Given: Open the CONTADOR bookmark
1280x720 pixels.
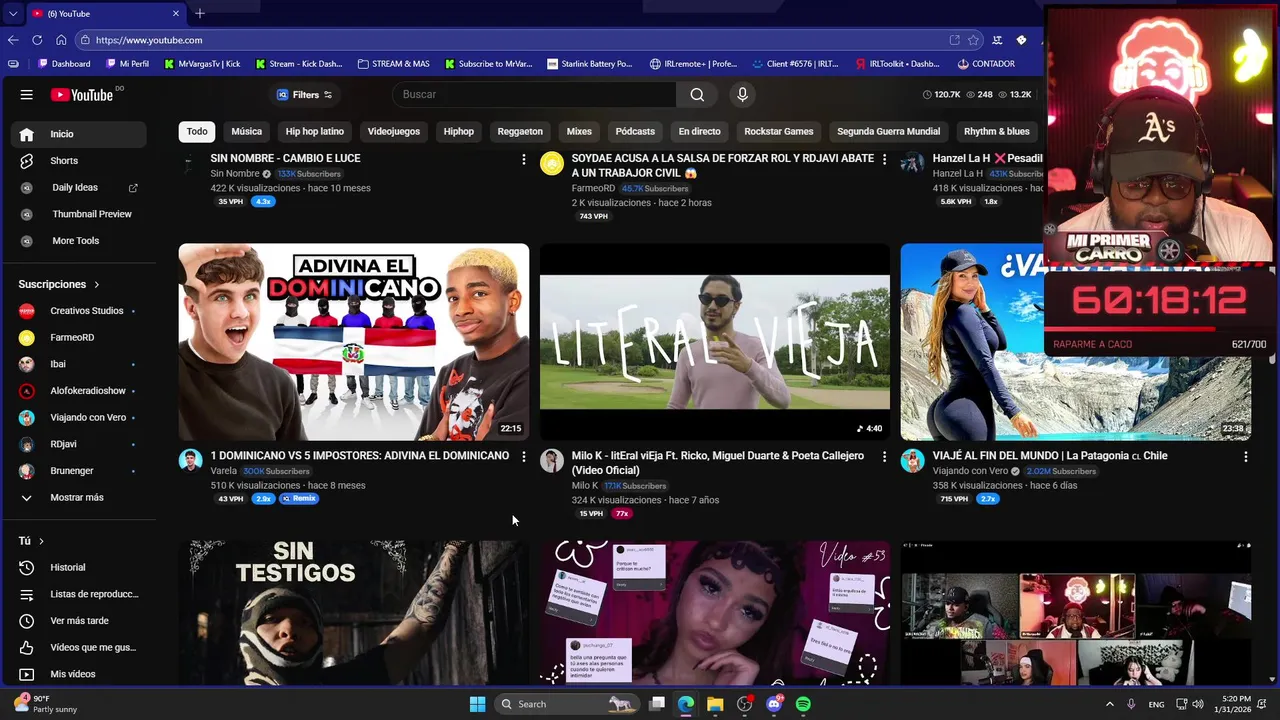Looking at the screenshot, I should pyautogui.click(x=986, y=64).
